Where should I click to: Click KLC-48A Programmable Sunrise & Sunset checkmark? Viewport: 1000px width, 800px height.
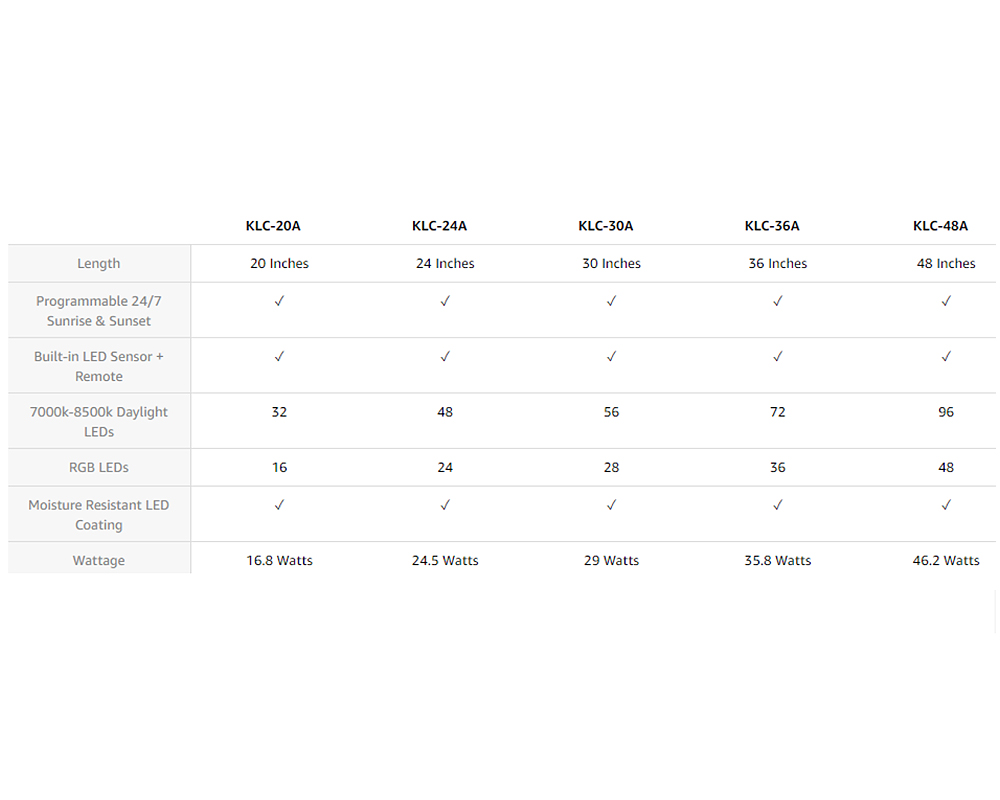946,301
